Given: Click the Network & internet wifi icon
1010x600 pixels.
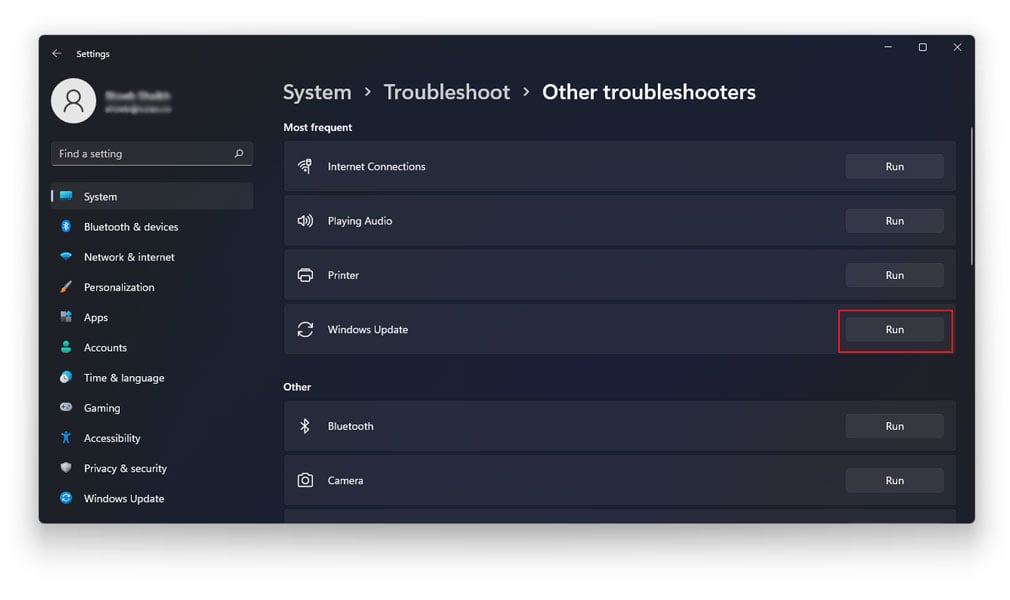Looking at the screenshot, I should 66,256.
